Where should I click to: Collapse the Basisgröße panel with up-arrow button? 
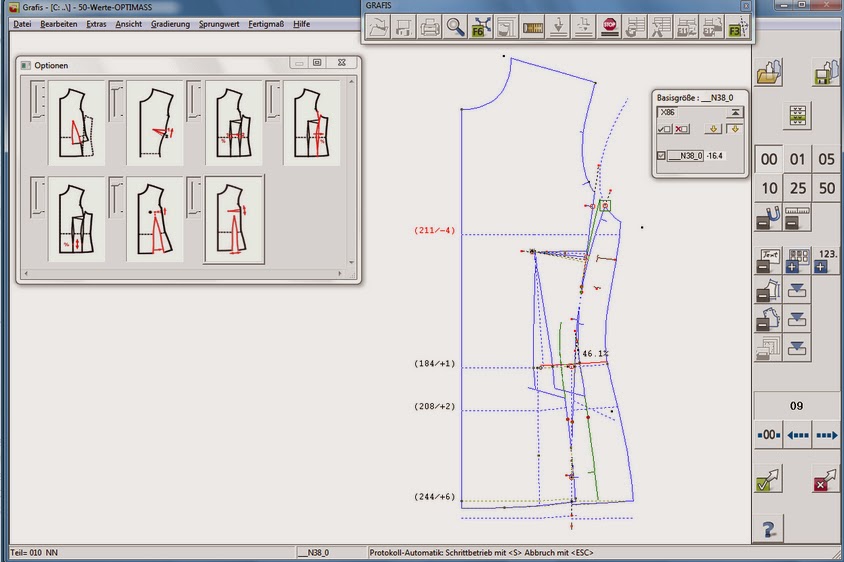click(735, 113)
